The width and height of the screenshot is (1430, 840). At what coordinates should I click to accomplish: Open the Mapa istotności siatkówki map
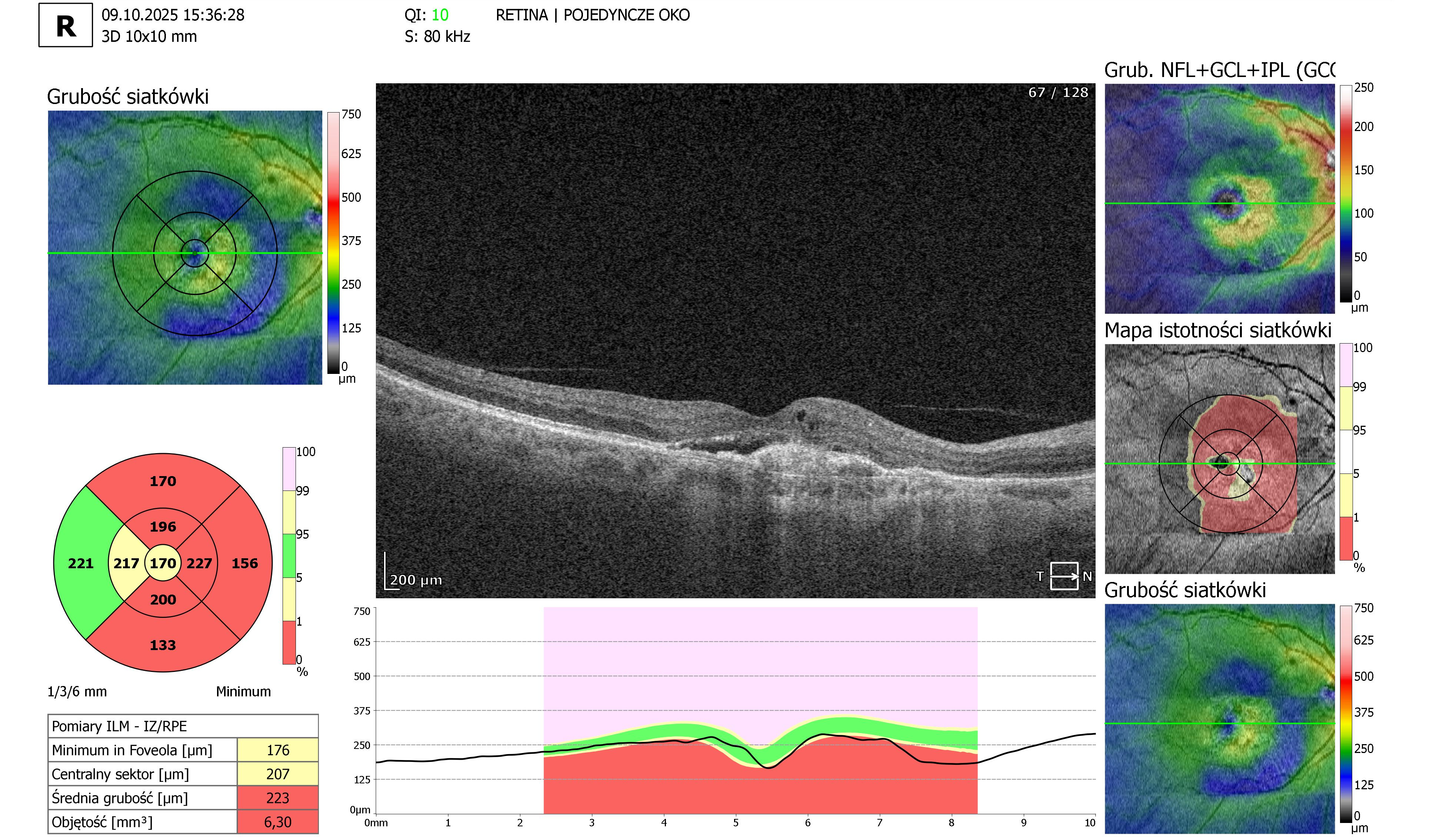click(x=1220, y=459)
